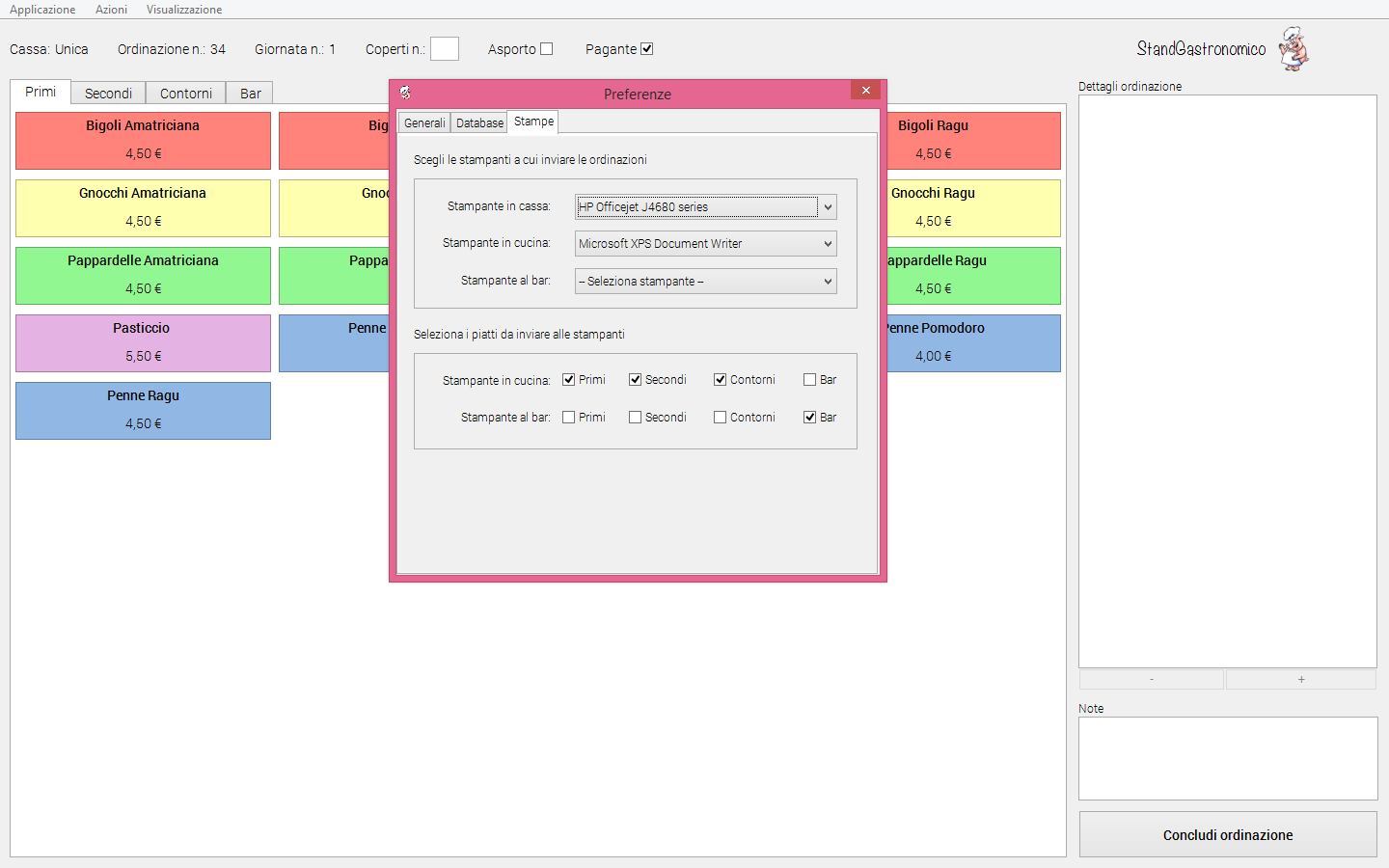The height and width of the screenshot is (868, 1389).
Task: Switch to the Generali tab
Action: tap(424, 122)
